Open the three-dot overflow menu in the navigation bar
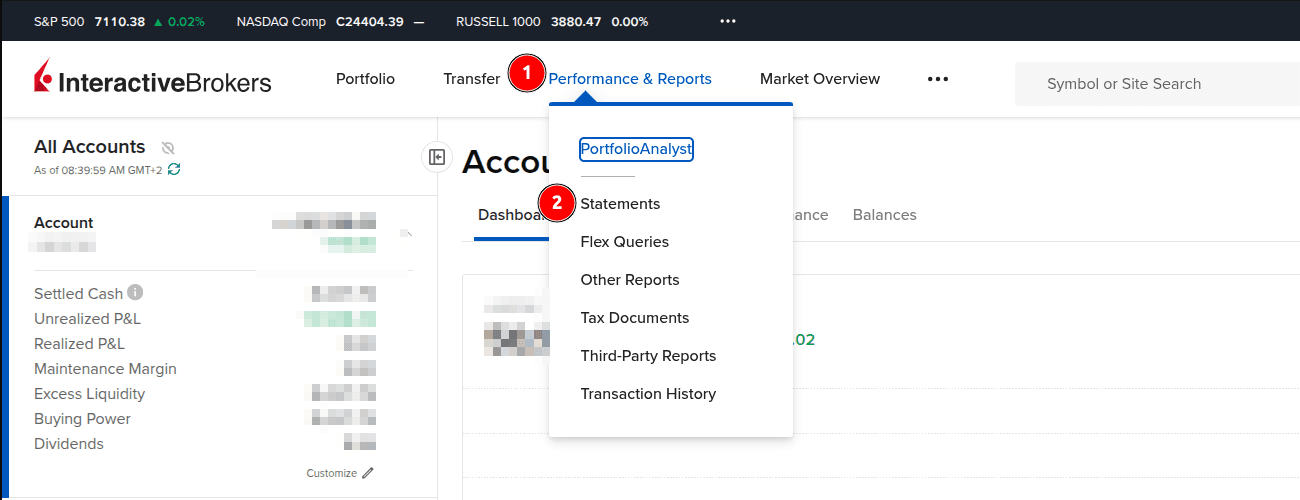The image size is (1300, 500). [937, 79]
